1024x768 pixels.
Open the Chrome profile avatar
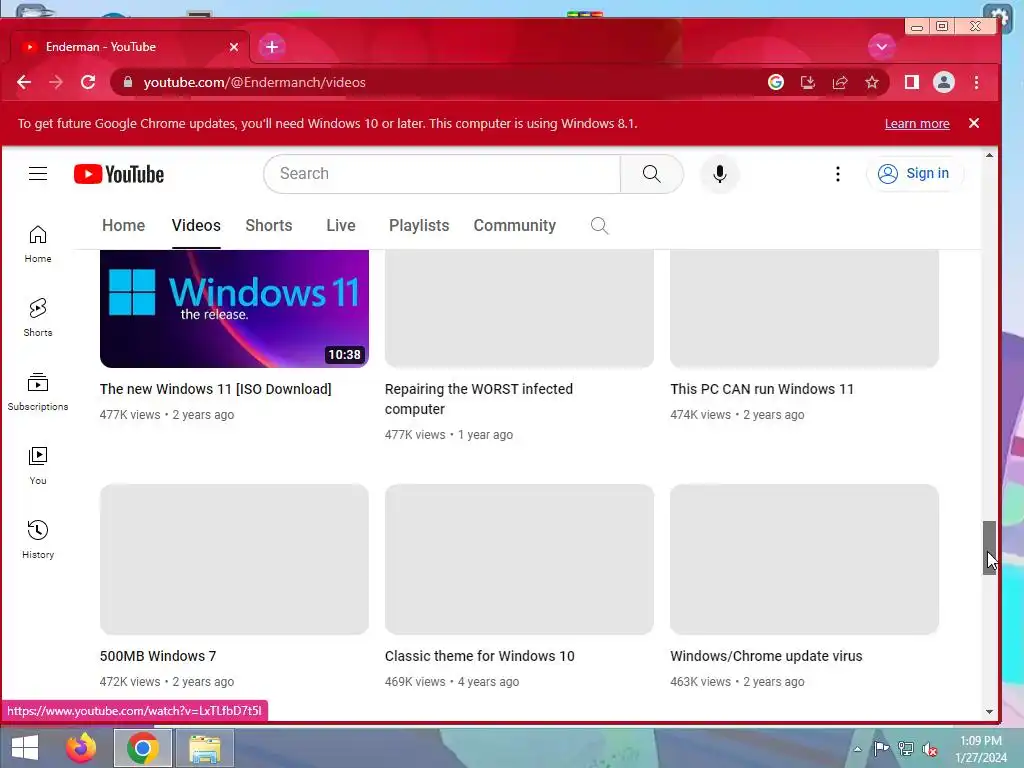[944, 82]
